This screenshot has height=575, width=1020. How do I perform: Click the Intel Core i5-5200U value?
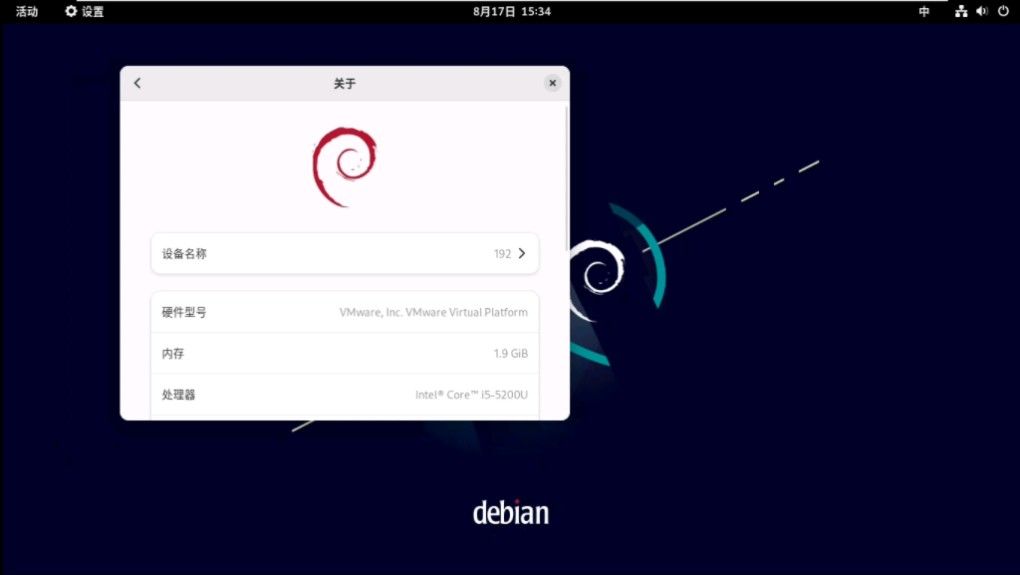[472, 394]
